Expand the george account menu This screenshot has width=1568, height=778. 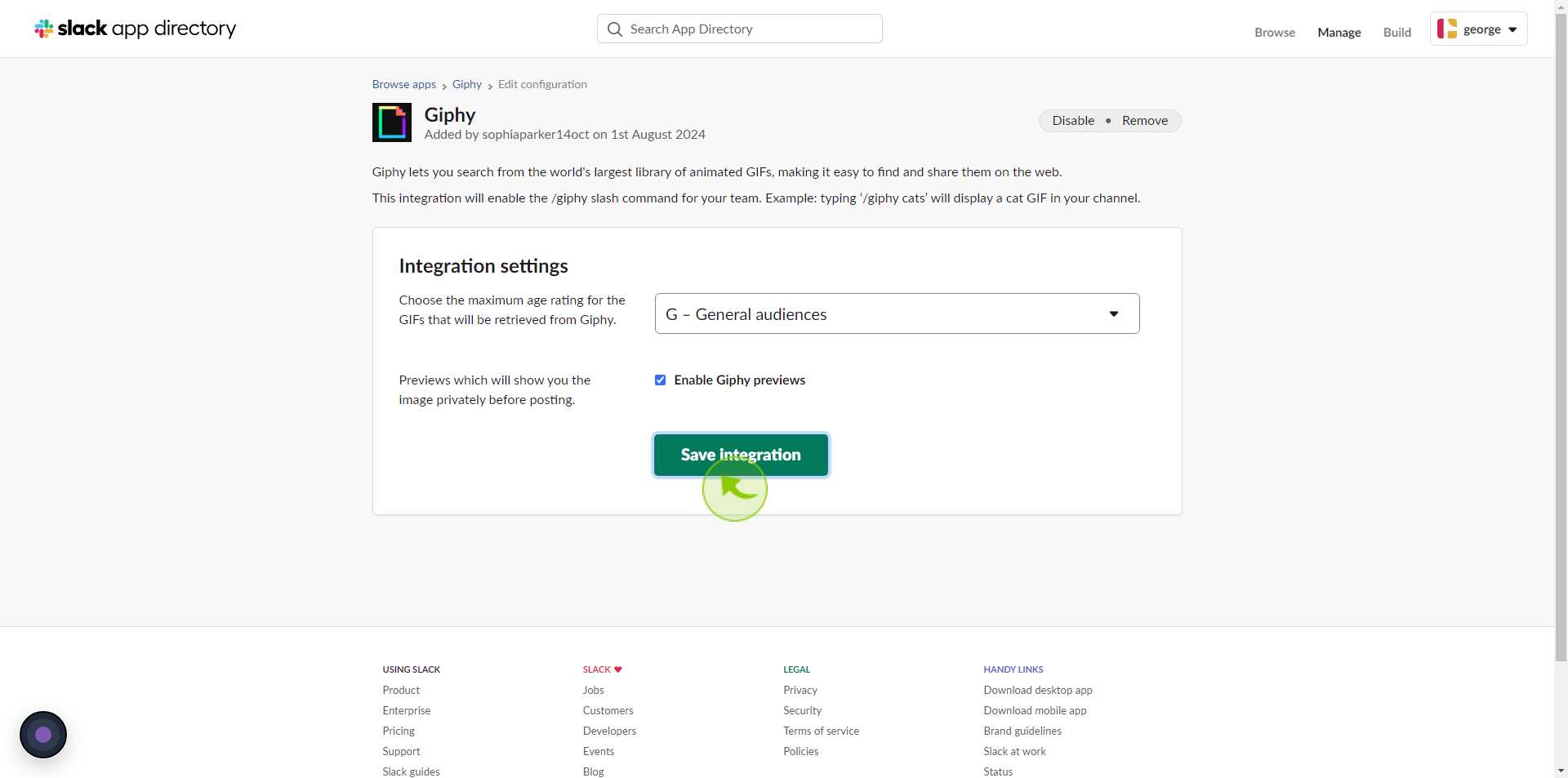coord(1478,29)
